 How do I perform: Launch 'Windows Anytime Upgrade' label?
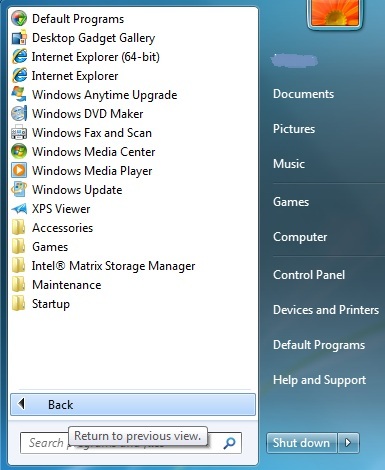[x=105, y=95]
